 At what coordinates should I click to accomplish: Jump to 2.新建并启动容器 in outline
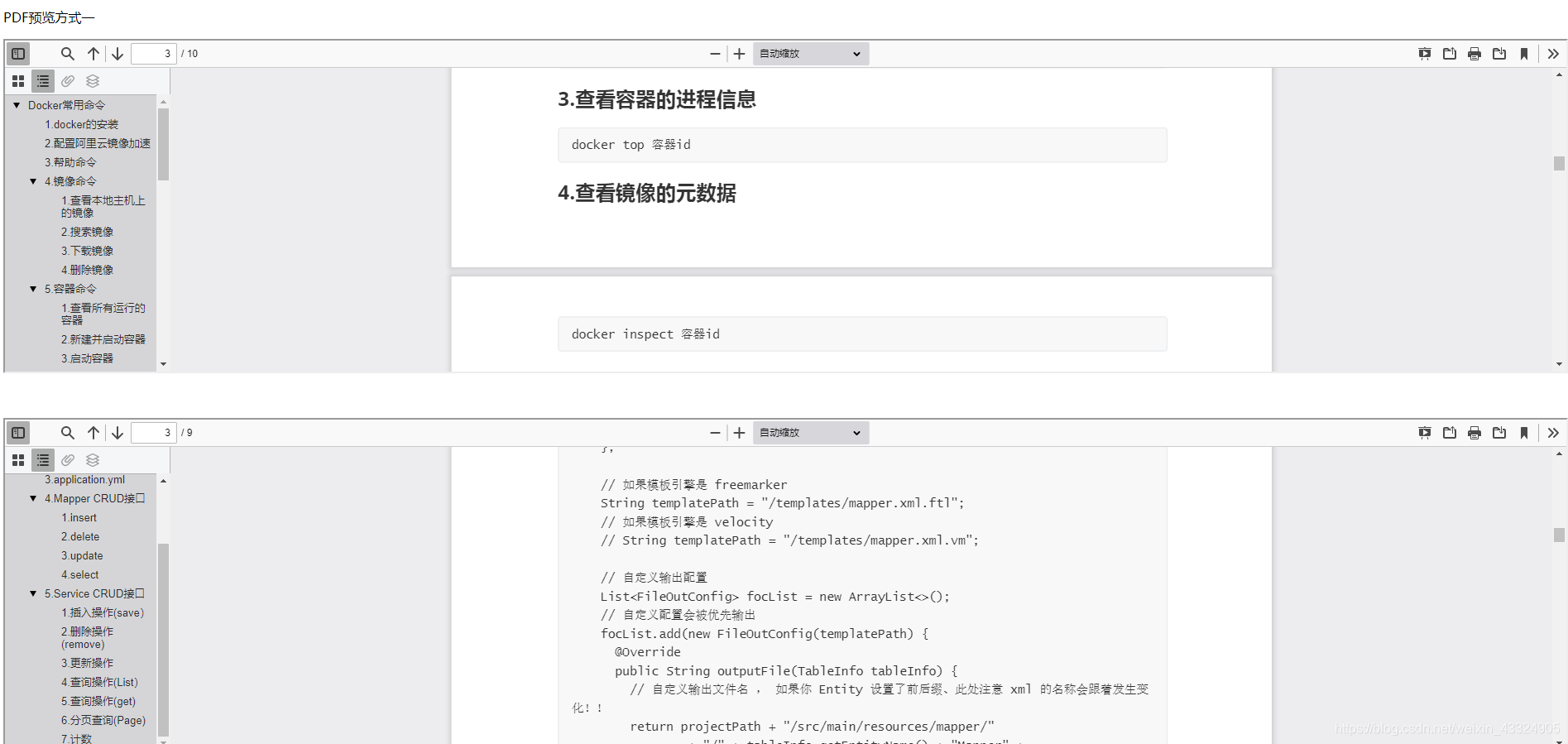(103, 339)
